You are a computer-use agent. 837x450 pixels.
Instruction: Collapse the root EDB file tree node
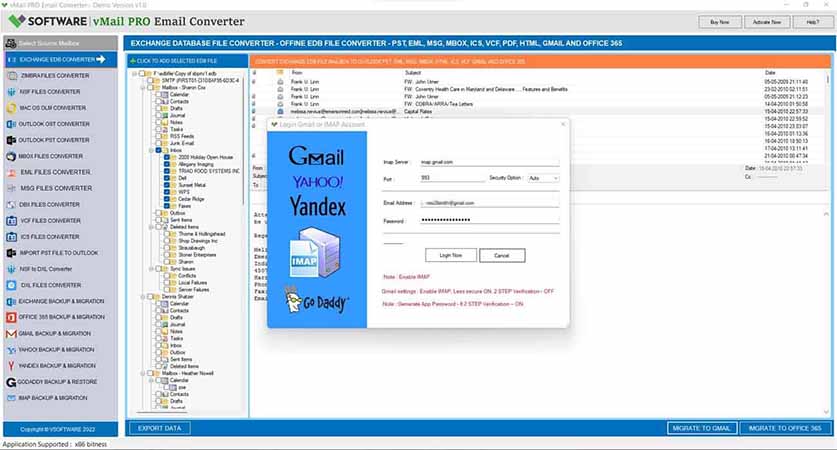pos(135,74)
